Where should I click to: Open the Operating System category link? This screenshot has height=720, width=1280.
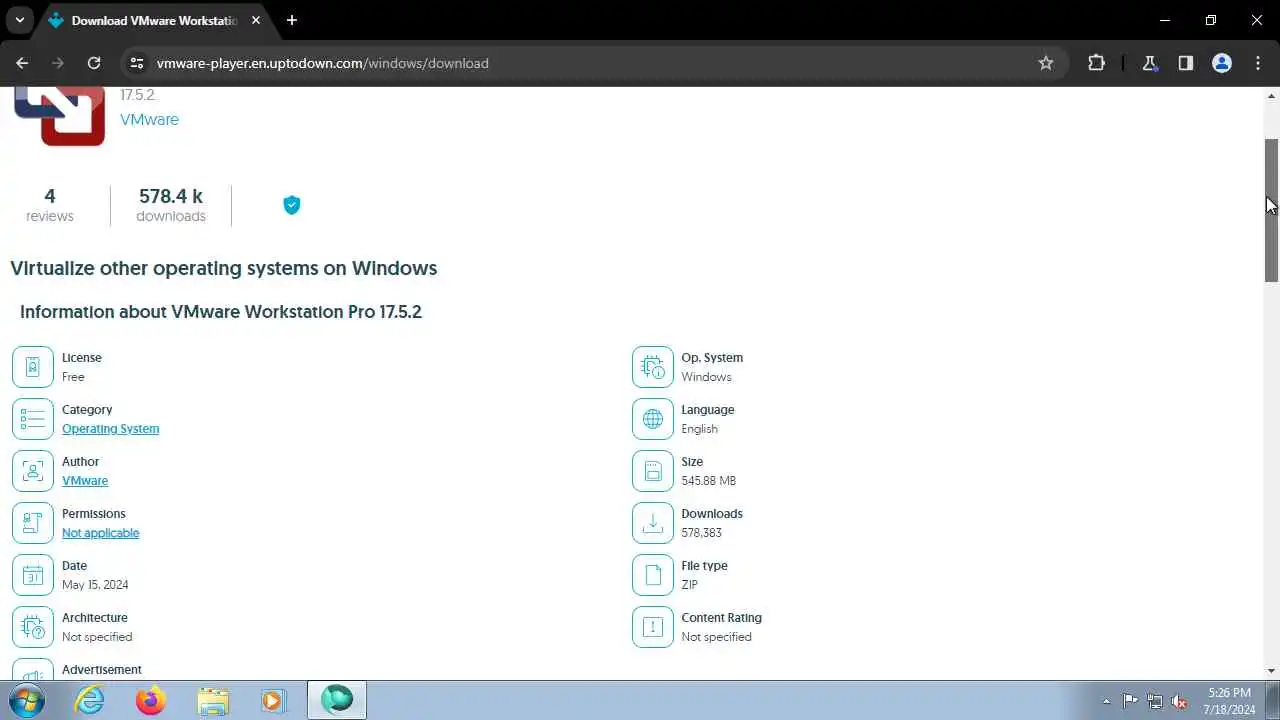point(110,429)
